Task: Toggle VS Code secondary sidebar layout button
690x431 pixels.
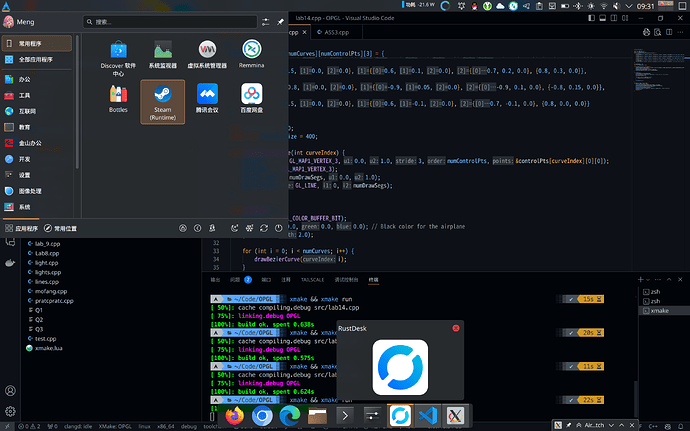Action: click(x=613, y=18)
